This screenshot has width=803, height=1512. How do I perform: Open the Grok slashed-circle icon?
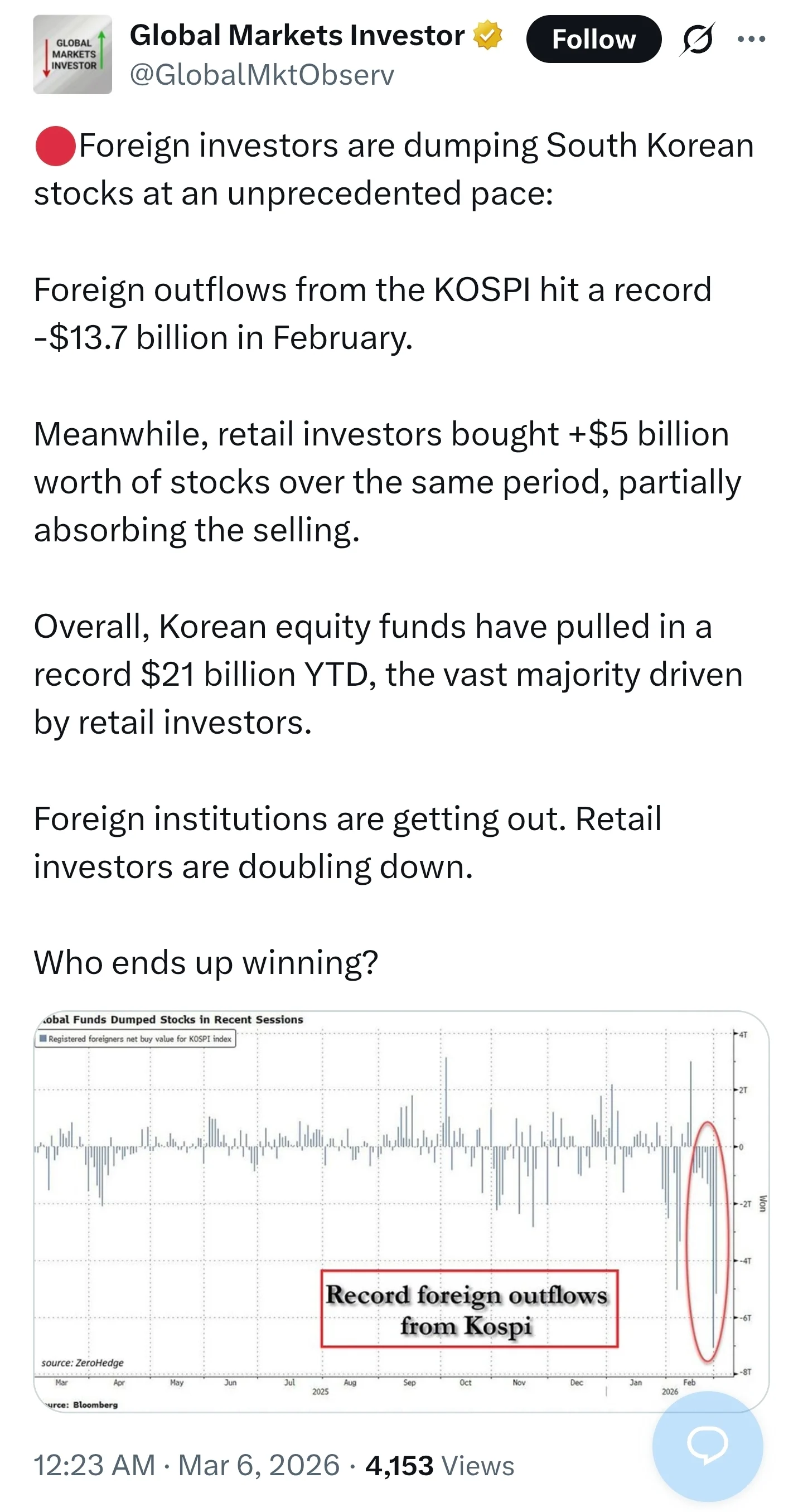pos(698,40)
